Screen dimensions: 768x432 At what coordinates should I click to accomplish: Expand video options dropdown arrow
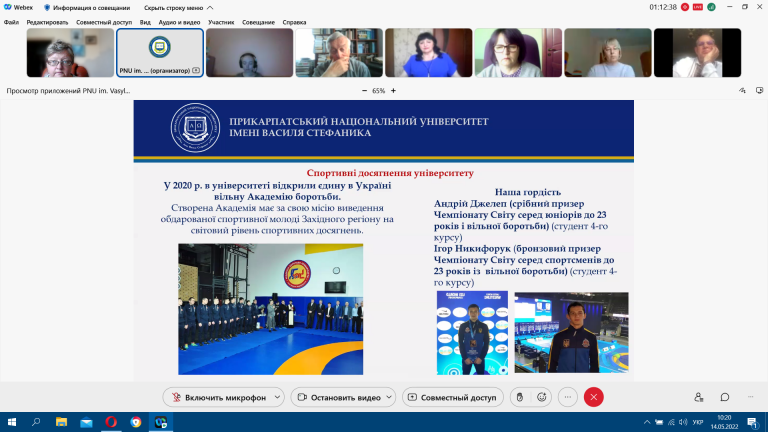(389, 397)
